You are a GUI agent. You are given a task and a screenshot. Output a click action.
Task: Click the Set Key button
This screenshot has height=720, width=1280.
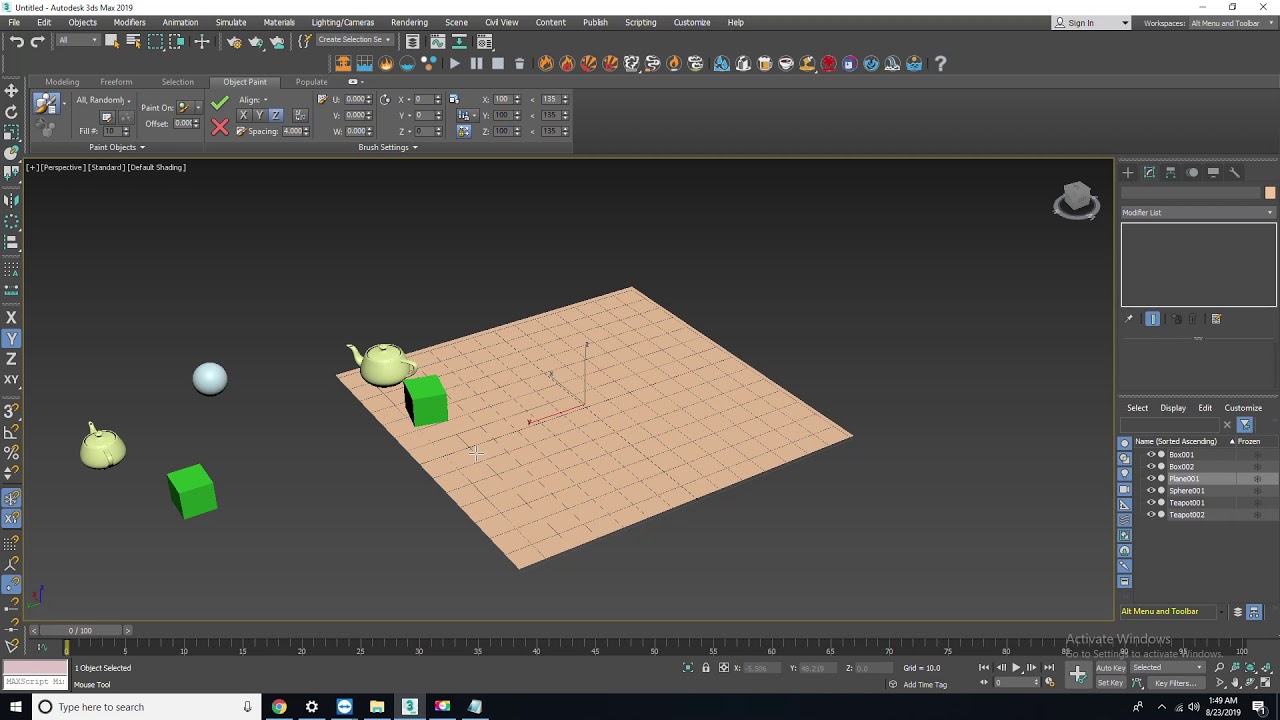(1110, 684)
